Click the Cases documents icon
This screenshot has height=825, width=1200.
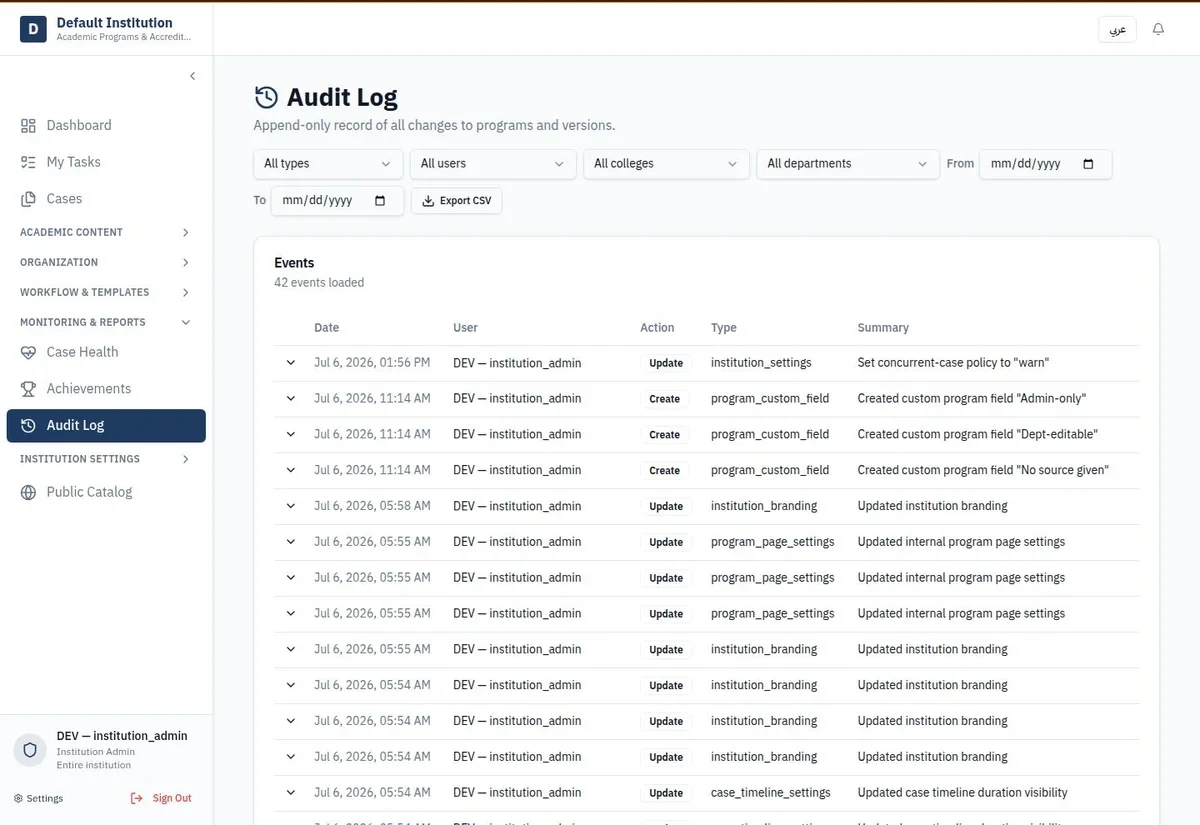pyautogui.click(x=28, y=199)
